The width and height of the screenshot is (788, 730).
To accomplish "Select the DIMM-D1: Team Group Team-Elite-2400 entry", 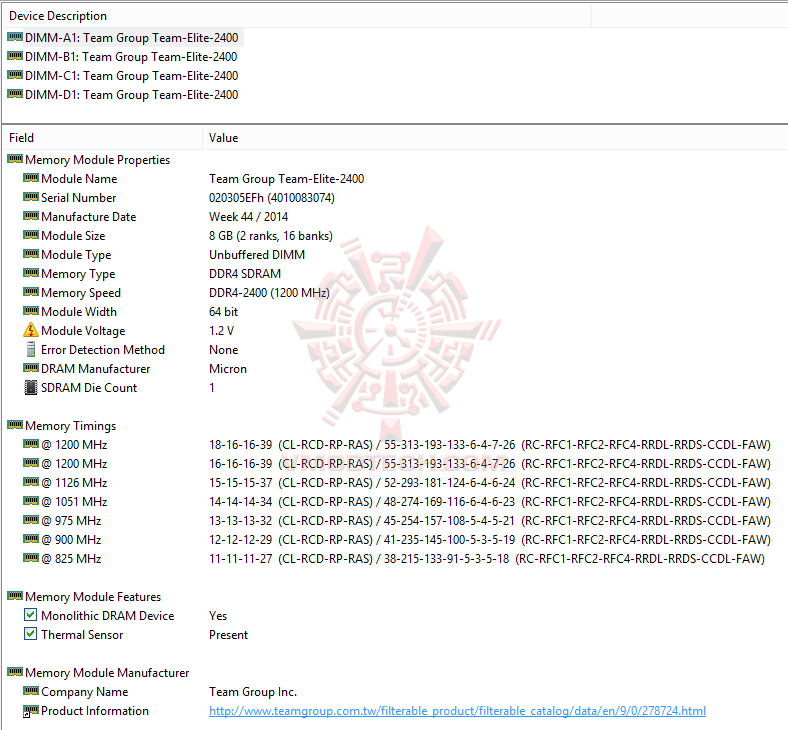I will click(132, 95).
